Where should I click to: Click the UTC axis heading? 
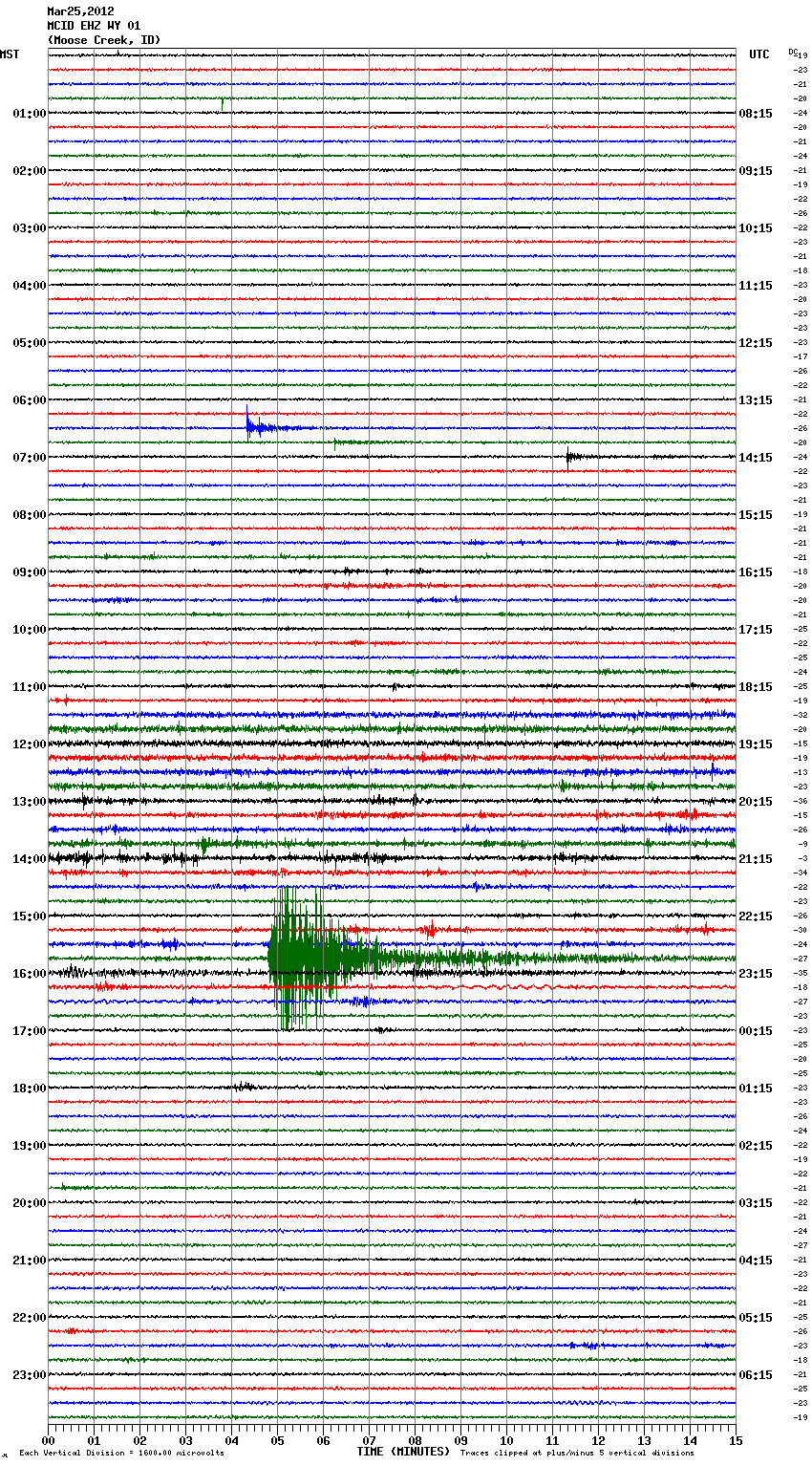[x=759, y=54]
